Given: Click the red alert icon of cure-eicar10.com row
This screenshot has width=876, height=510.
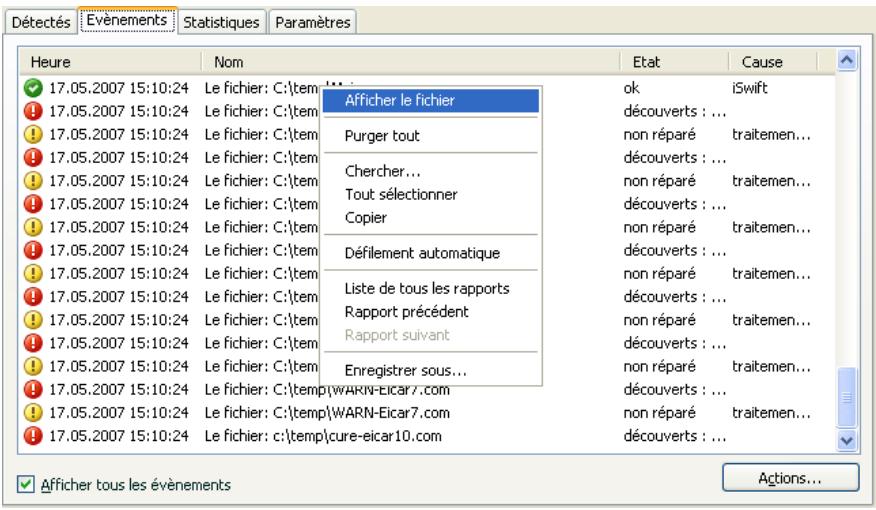Looking at the screenshot, I should point(33,436).
